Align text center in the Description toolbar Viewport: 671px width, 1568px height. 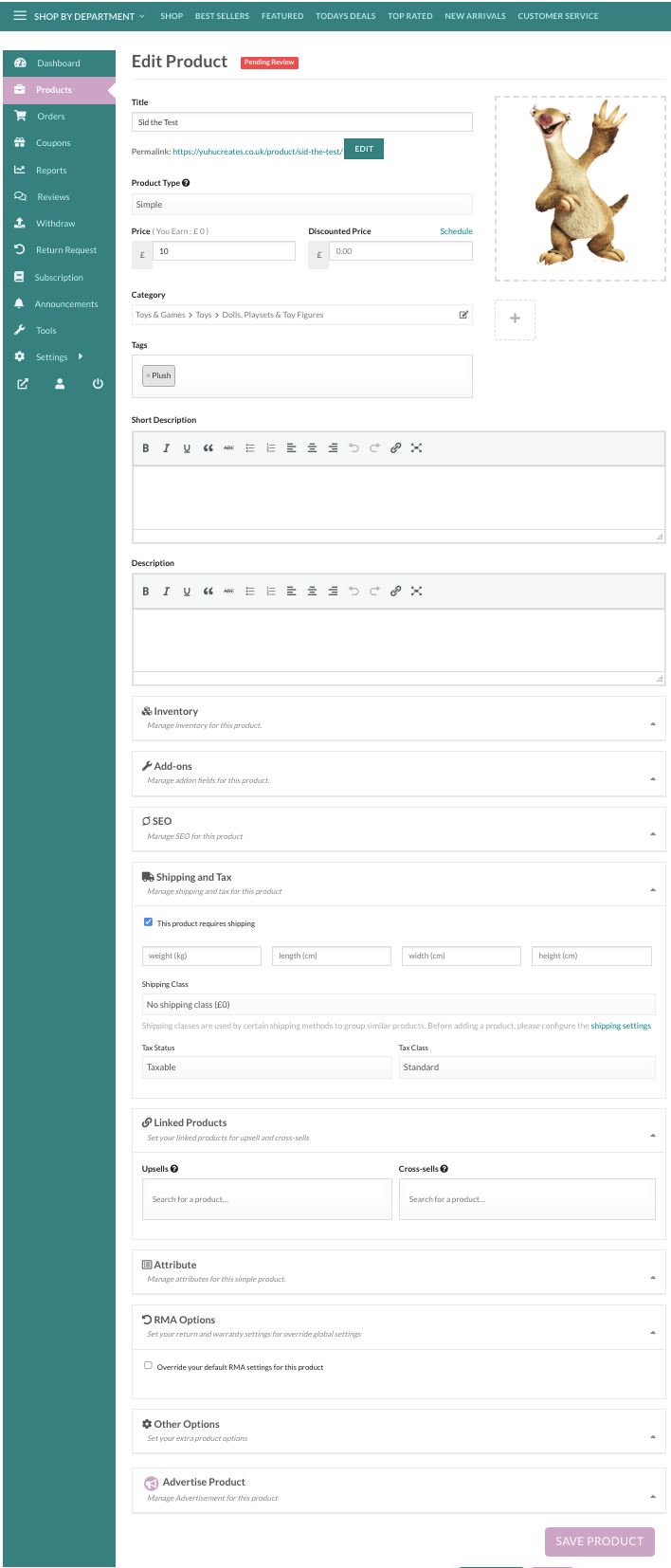[x=312, y=591]
